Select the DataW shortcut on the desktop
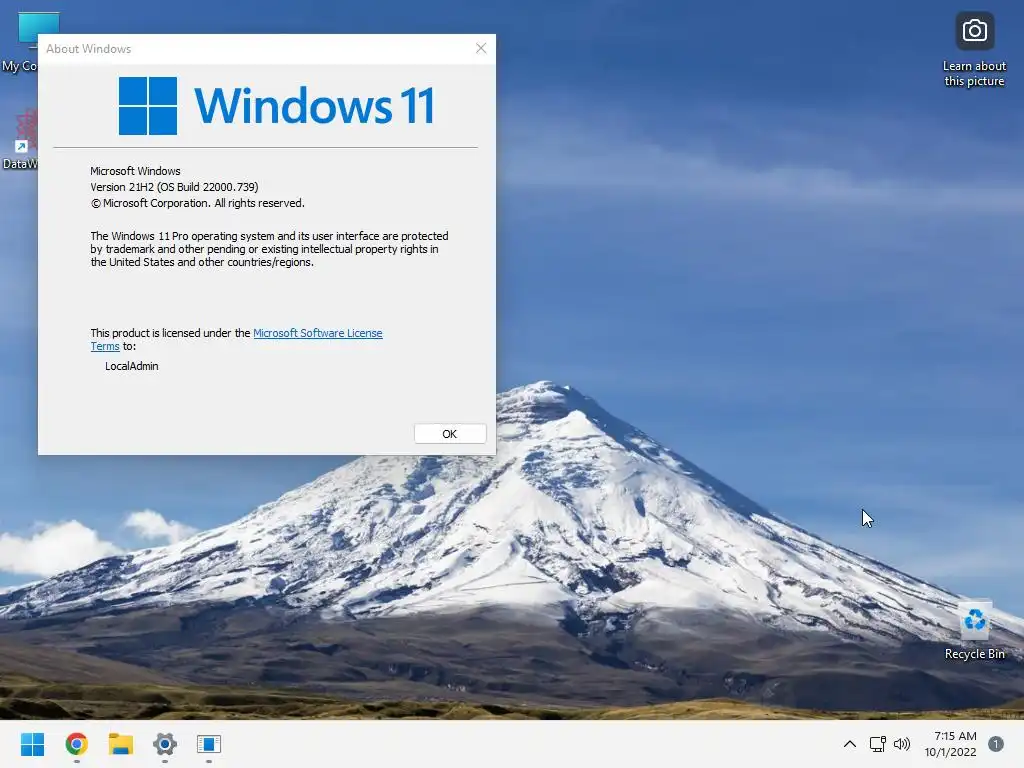The height and width of the screenshot is (768, 1024). [x=20, y=140]
